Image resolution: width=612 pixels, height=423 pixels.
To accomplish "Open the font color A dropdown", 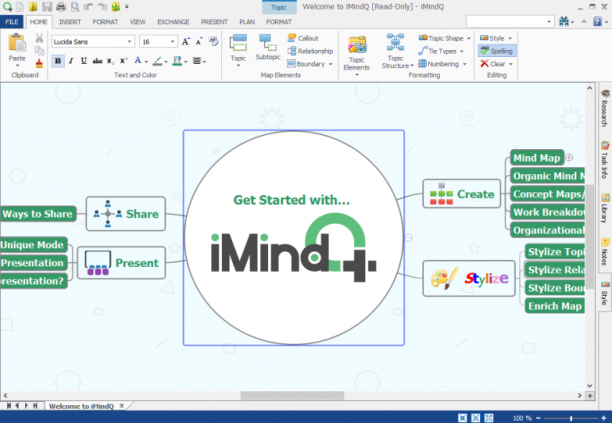I will [146, 61].
